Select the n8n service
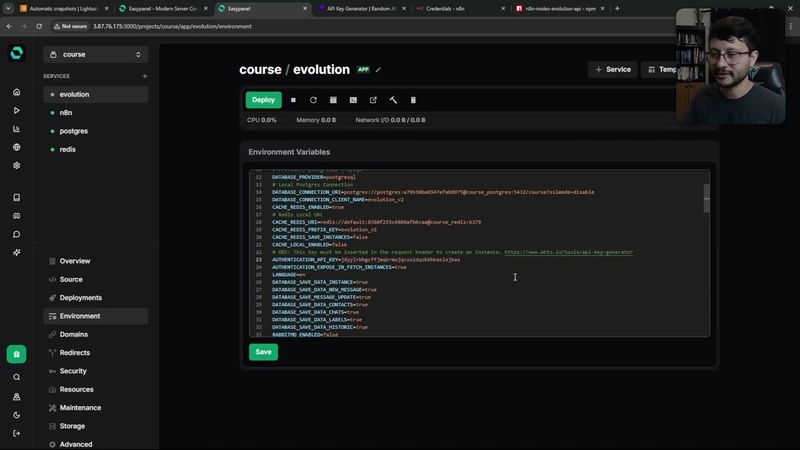 [x=95, y=113]
